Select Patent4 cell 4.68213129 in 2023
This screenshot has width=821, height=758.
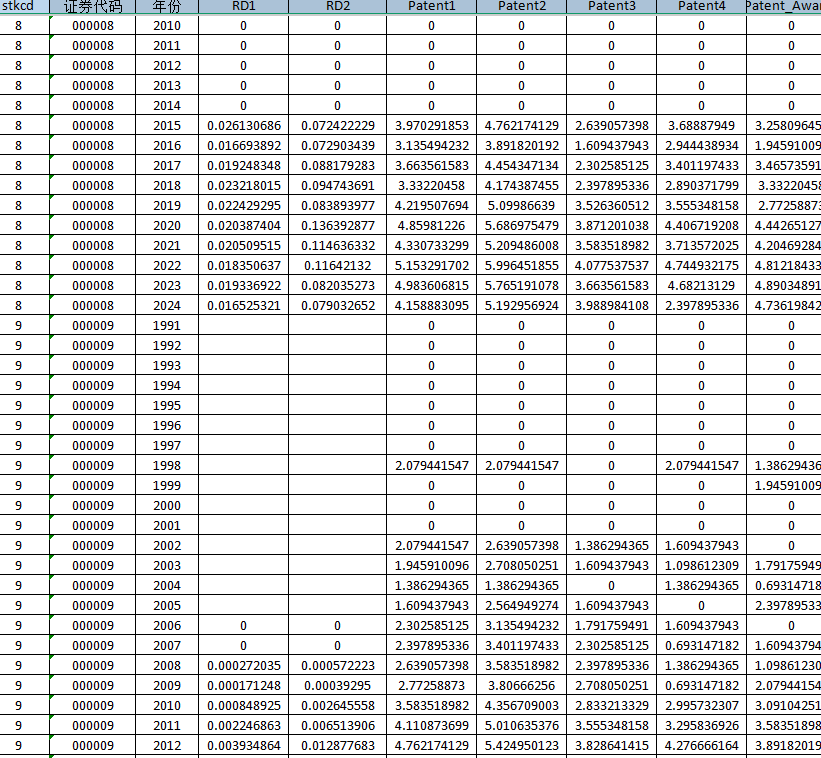pos(702,286)
